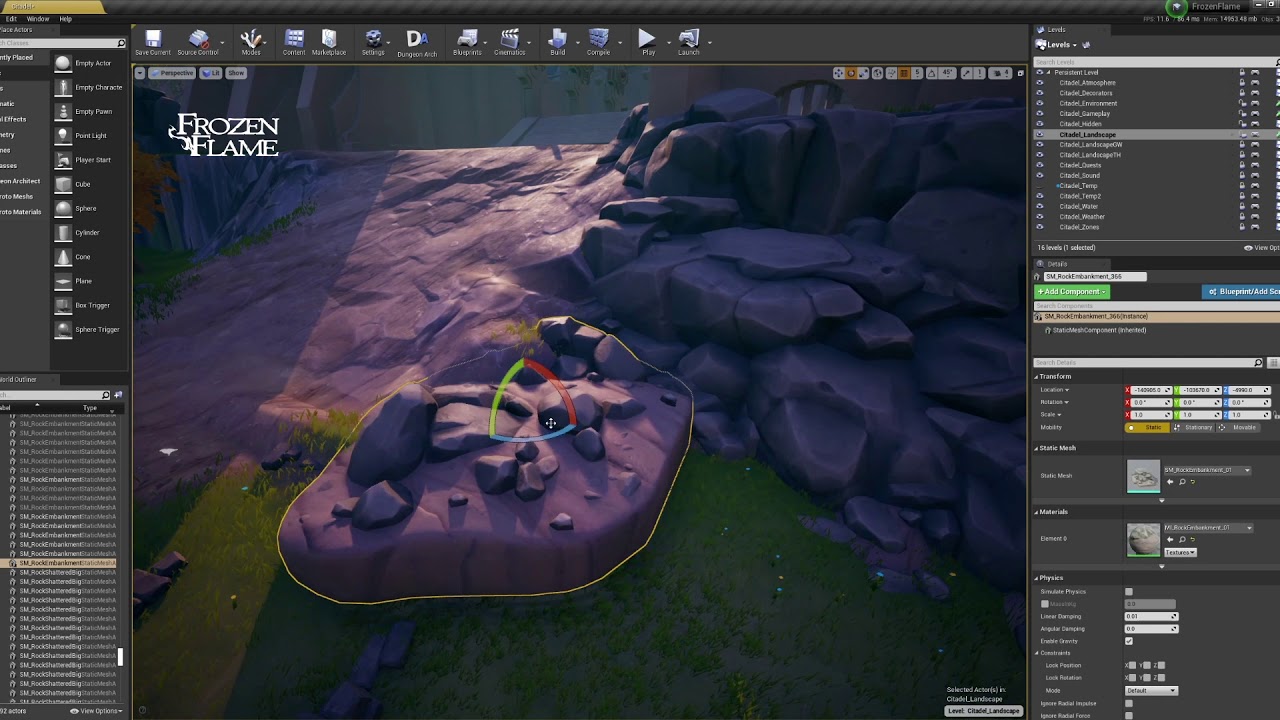Browse to static mesh magnifier icon

(x=1182, y=482)
